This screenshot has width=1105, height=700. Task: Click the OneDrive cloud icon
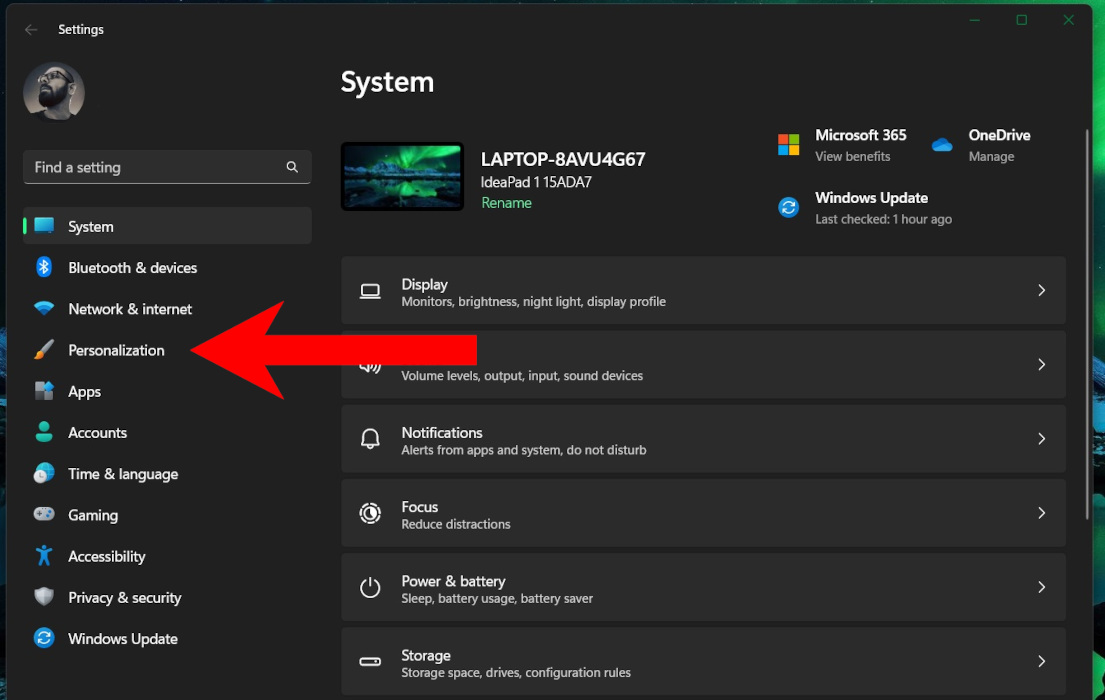[x=941, y=145]
